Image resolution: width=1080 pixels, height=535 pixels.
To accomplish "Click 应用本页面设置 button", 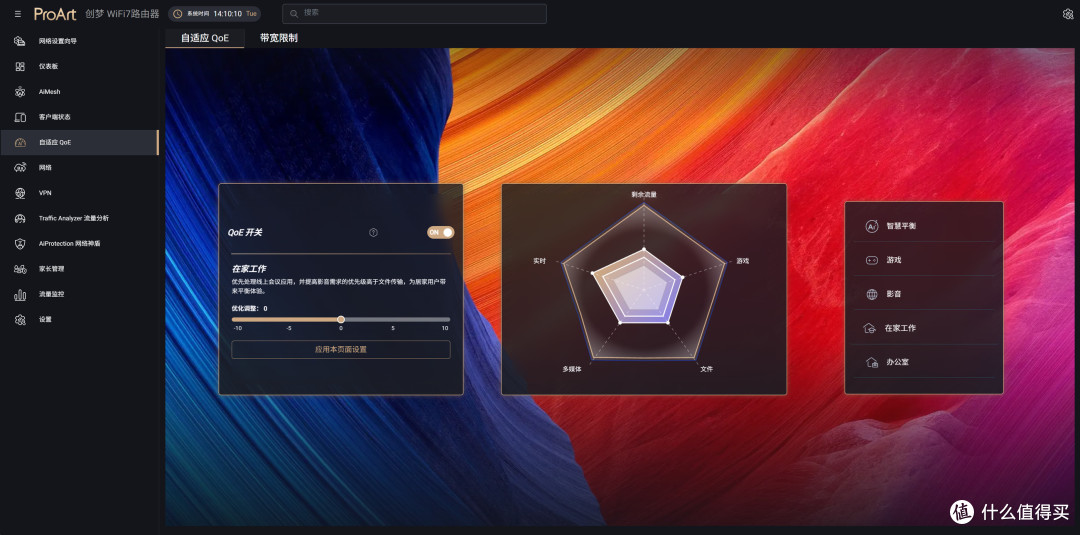I will pyautogui.click(x=341, y=350).
